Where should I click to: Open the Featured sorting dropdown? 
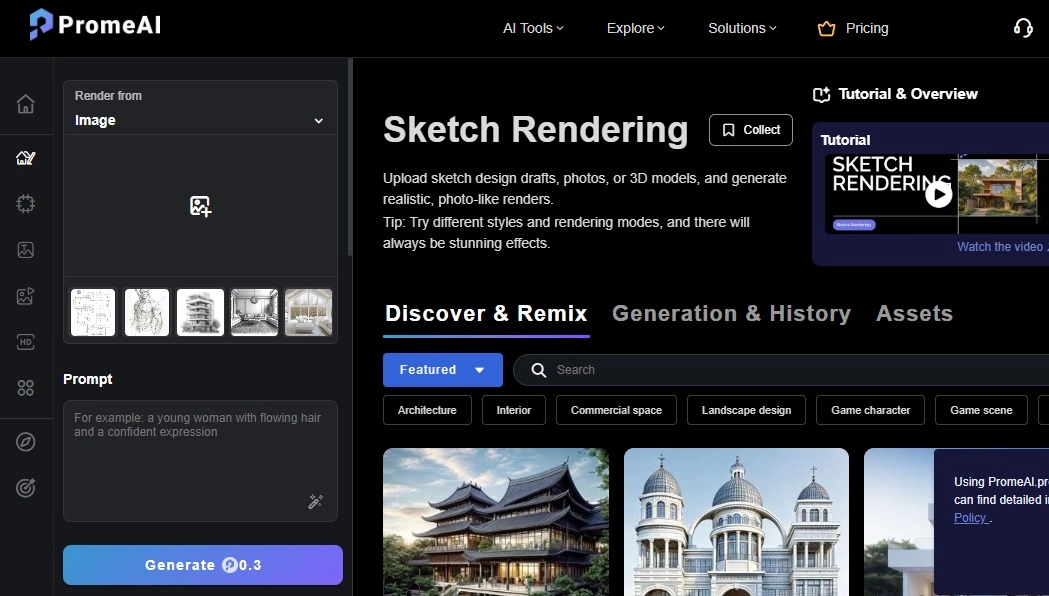pyautogui.click(x=442, y=370)
